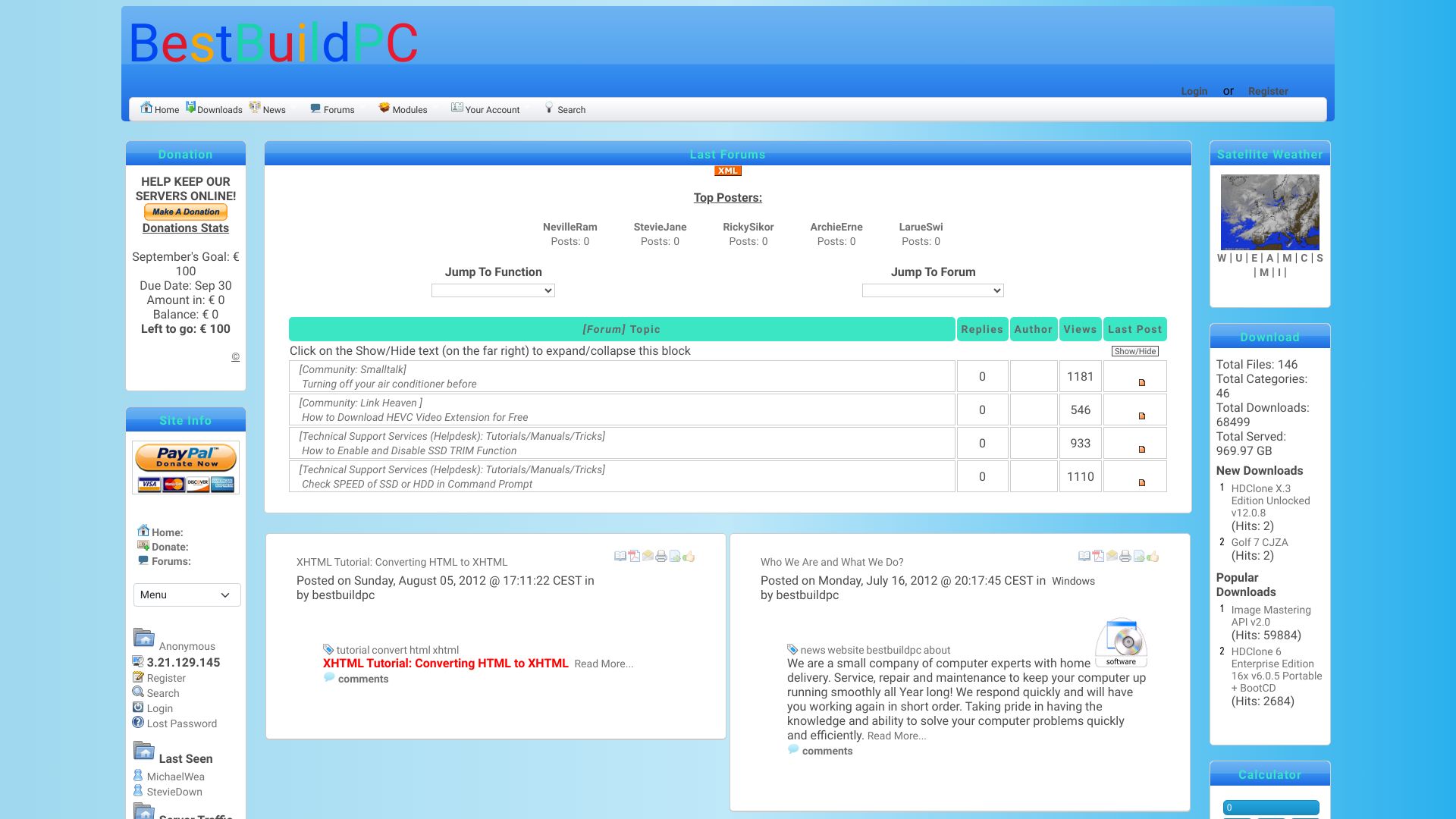
Task: Open last post icon for SSD TRIM row
Action: pyautogui.click(x=1141, y=449)
